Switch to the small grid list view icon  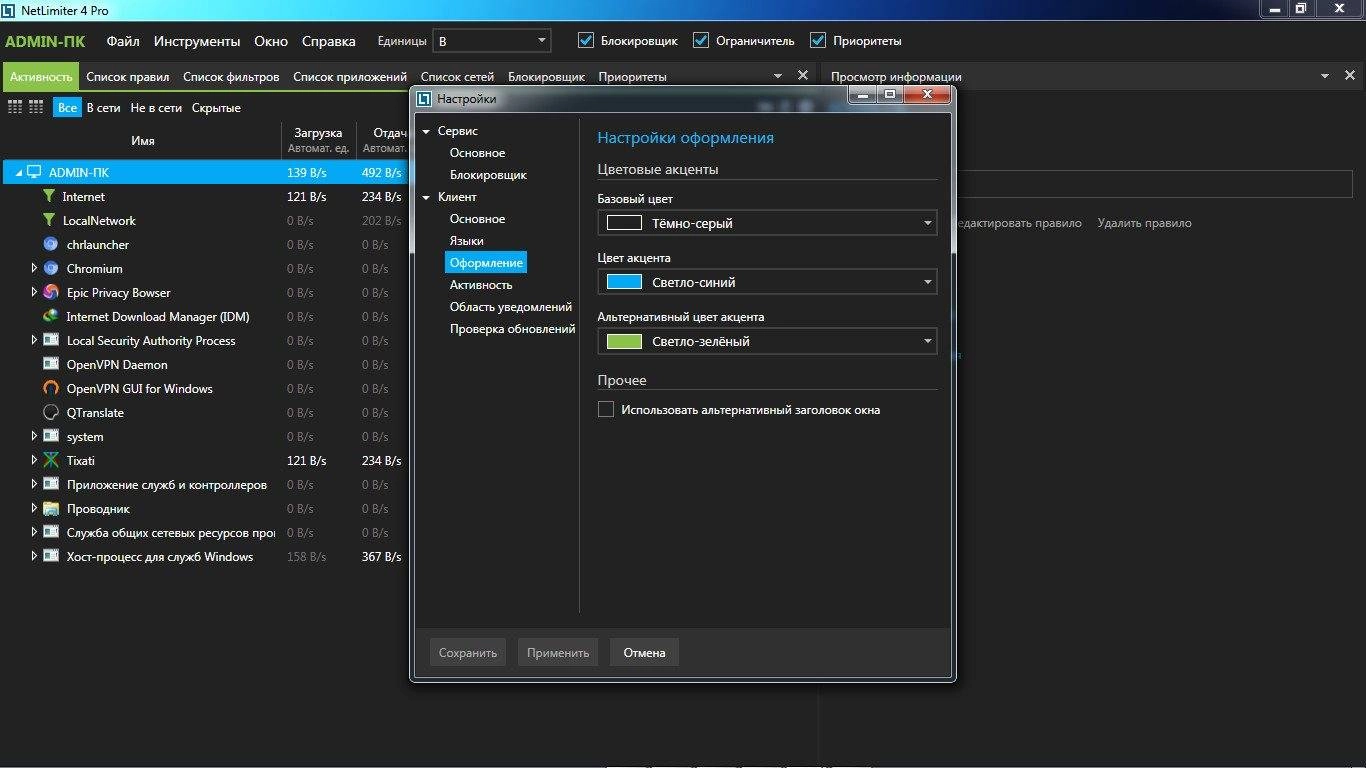pyautogui.click(x=14, y=107)
